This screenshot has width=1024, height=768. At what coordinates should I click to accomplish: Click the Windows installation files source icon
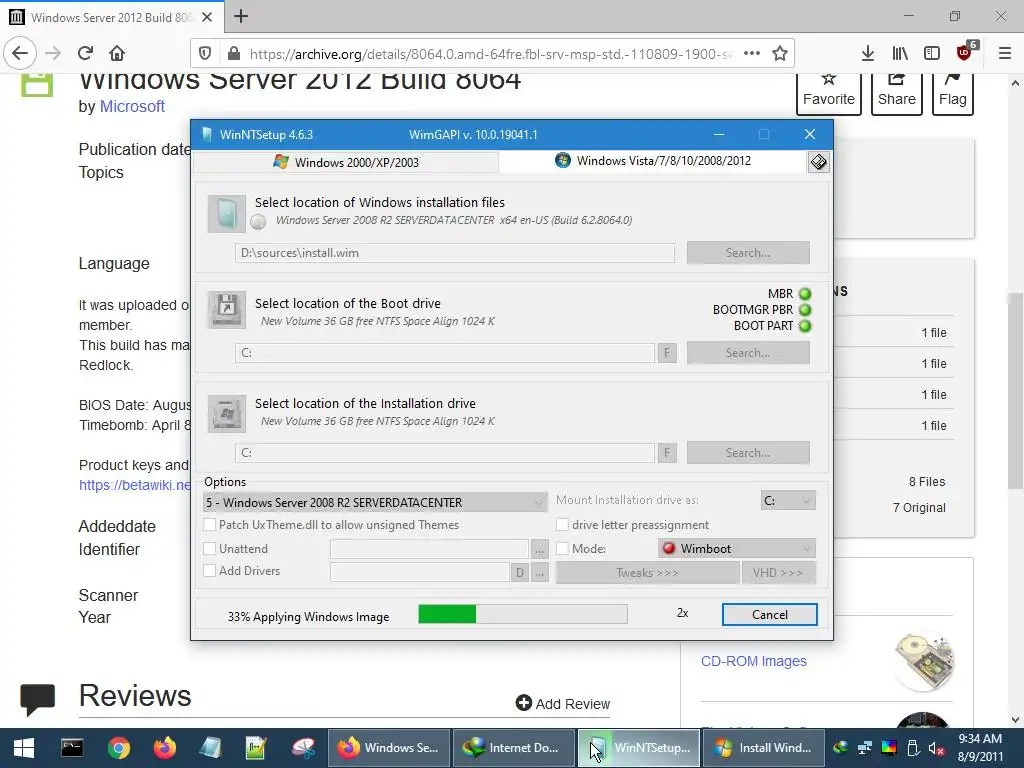coord(227,214)
